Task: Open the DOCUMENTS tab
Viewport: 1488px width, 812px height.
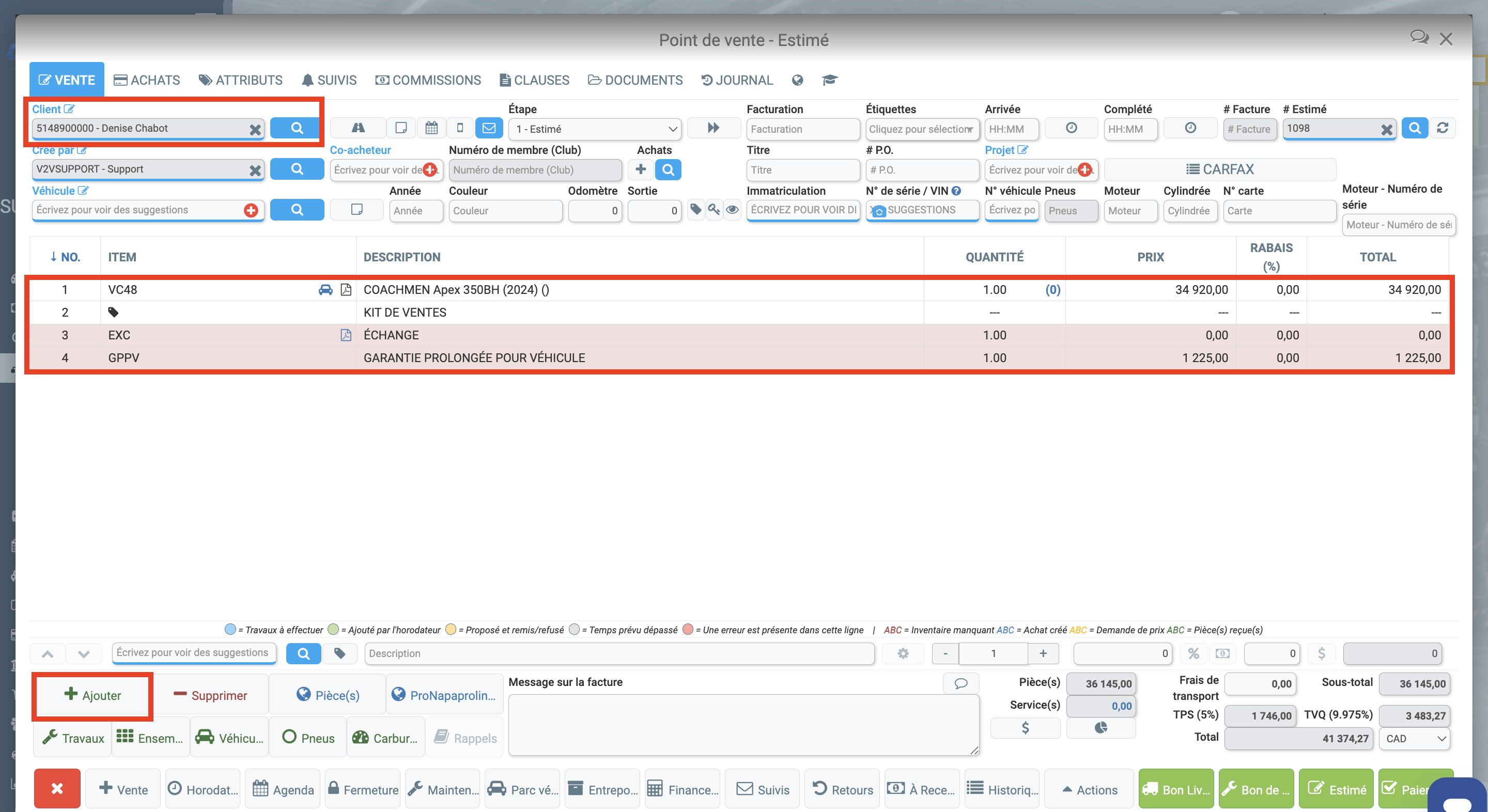Action: point(635,80)
